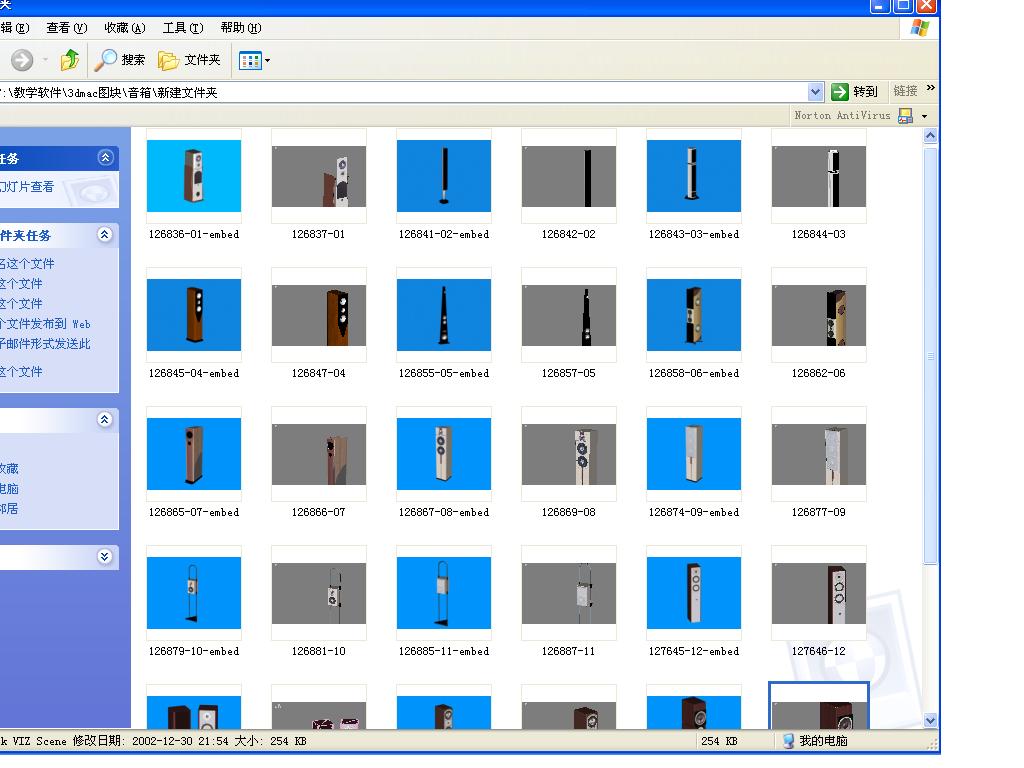Screen dimensions: 1024x768
Task: Click the scrollbar up arrow
Action: (931, 135)
